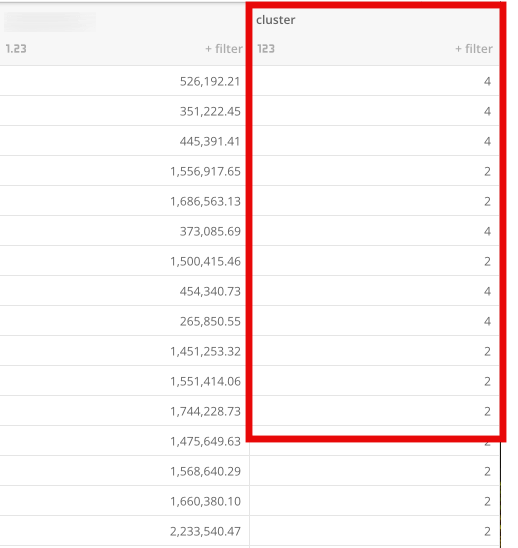Click cluster value 2 in the 1,568,640.29 row
The height and width of the screenshot is (548, 518).
click(488, 472)
